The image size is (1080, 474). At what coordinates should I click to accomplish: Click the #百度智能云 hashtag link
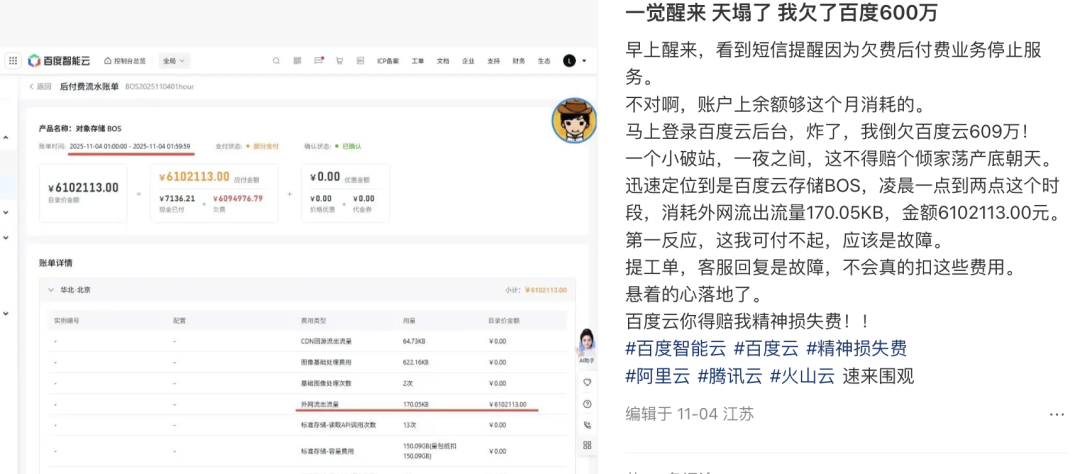(x=675, y=348)
